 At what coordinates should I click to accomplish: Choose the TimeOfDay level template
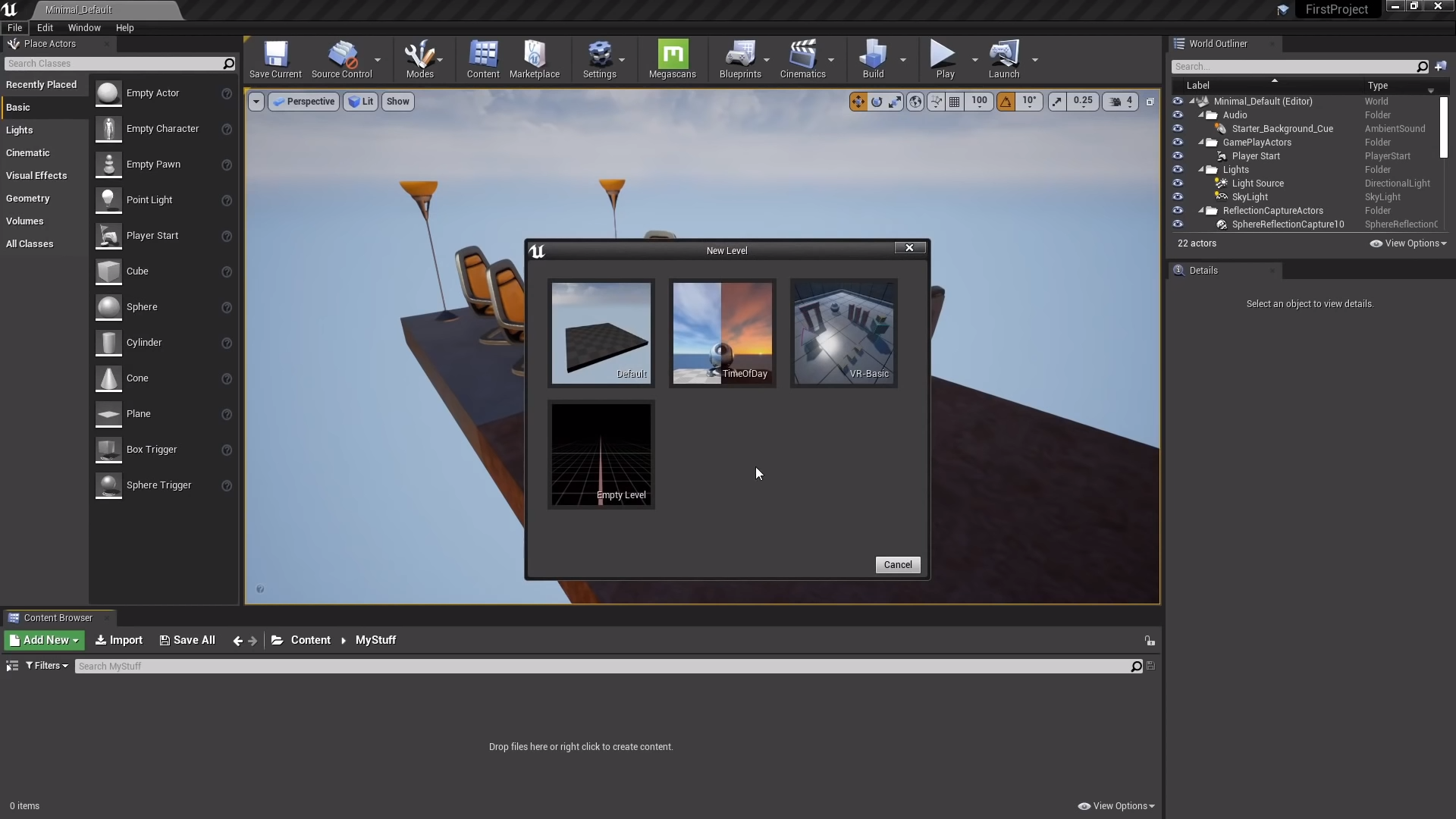(722, 333)
